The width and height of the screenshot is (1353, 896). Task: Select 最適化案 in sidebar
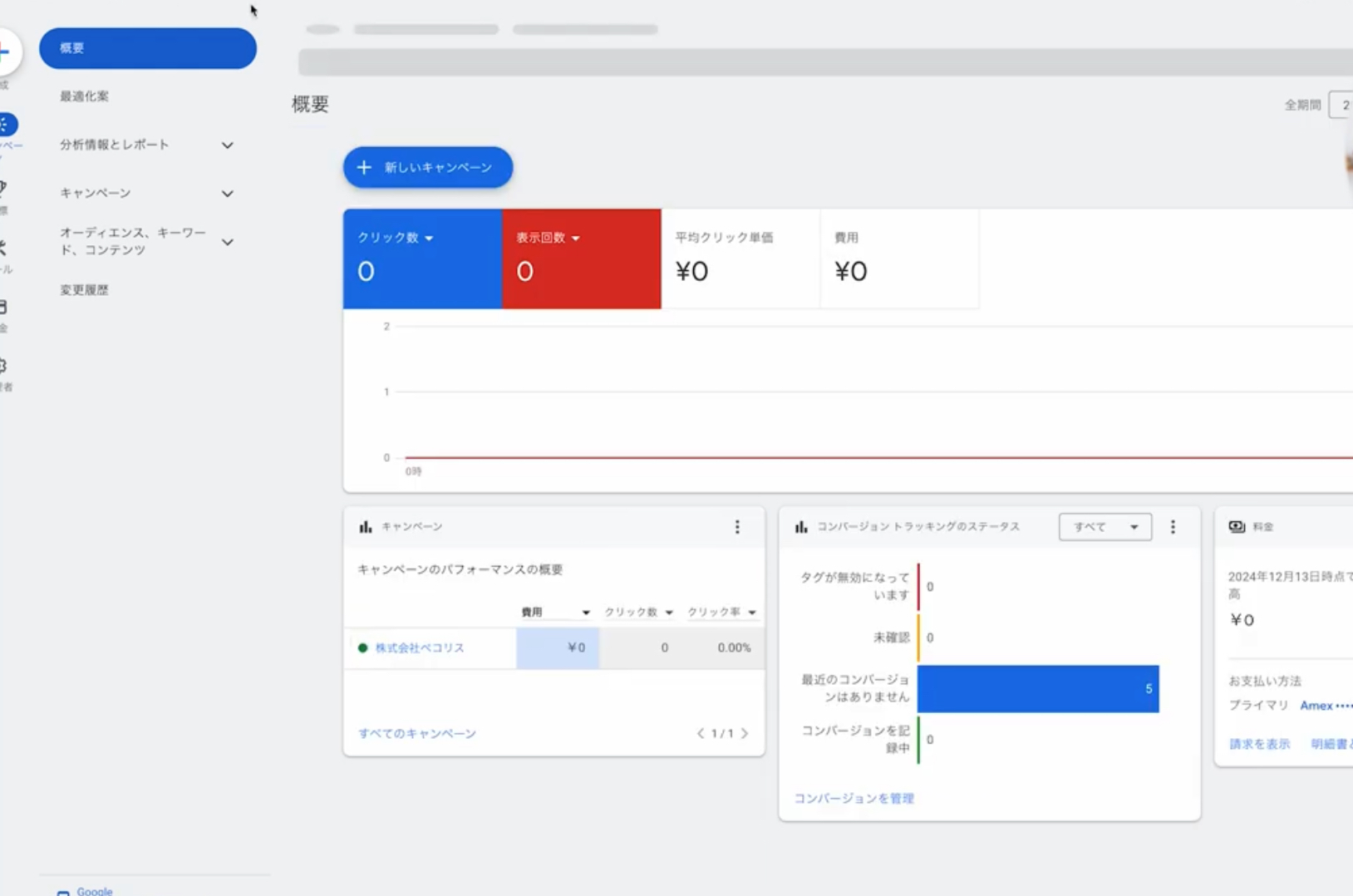click(84, 96)
